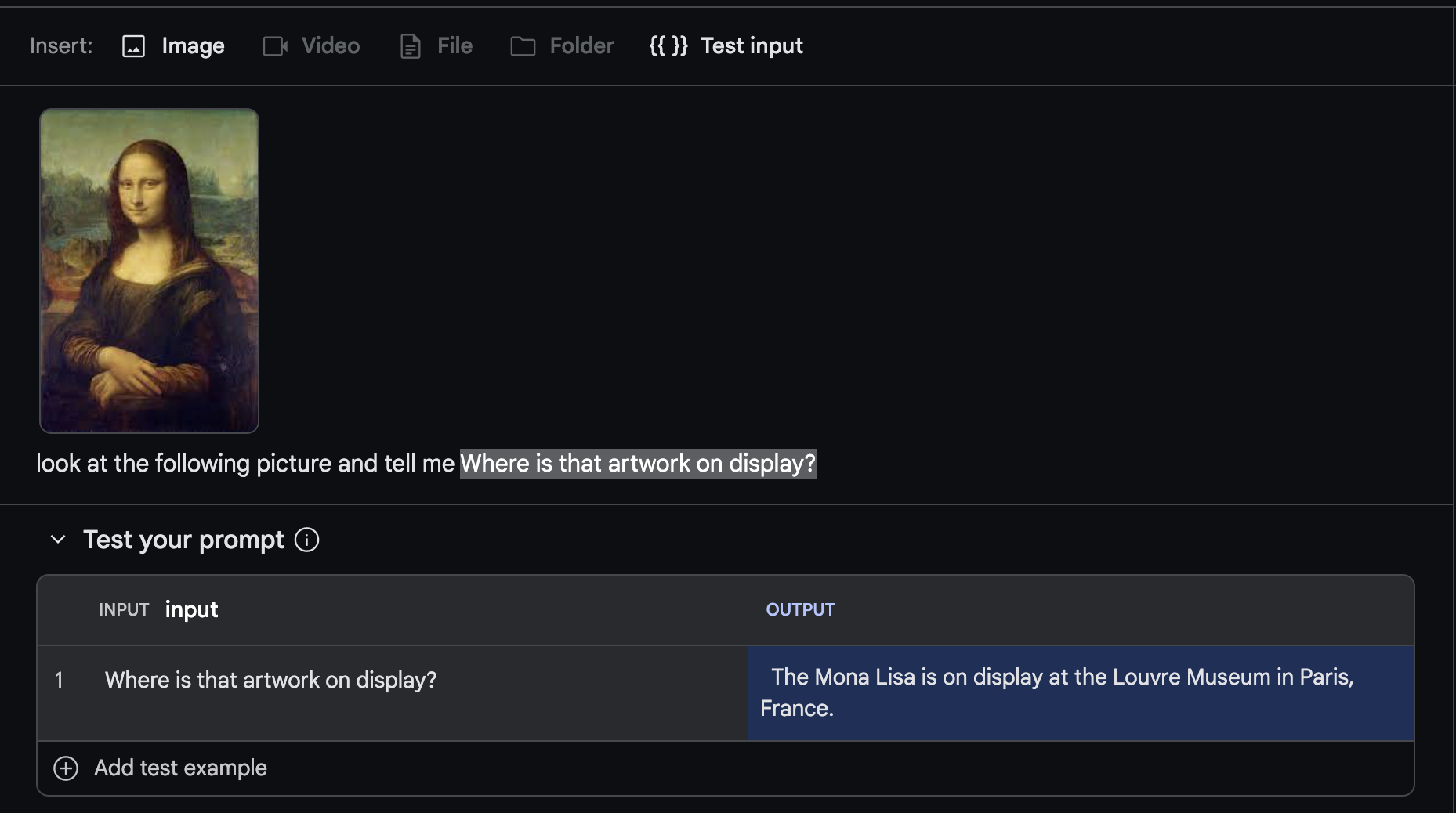Image resolution: width=1456 pixels, height=813 pixels.
Task: Select the Louvre Museum output cell
Action: pyautogui.click(x=1080, y=692)
